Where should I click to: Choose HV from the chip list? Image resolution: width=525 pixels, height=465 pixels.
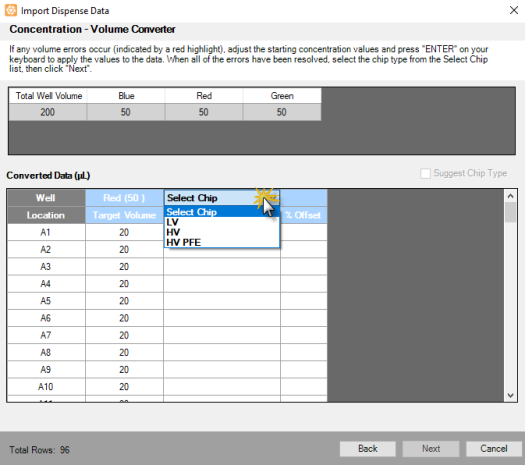222,232
